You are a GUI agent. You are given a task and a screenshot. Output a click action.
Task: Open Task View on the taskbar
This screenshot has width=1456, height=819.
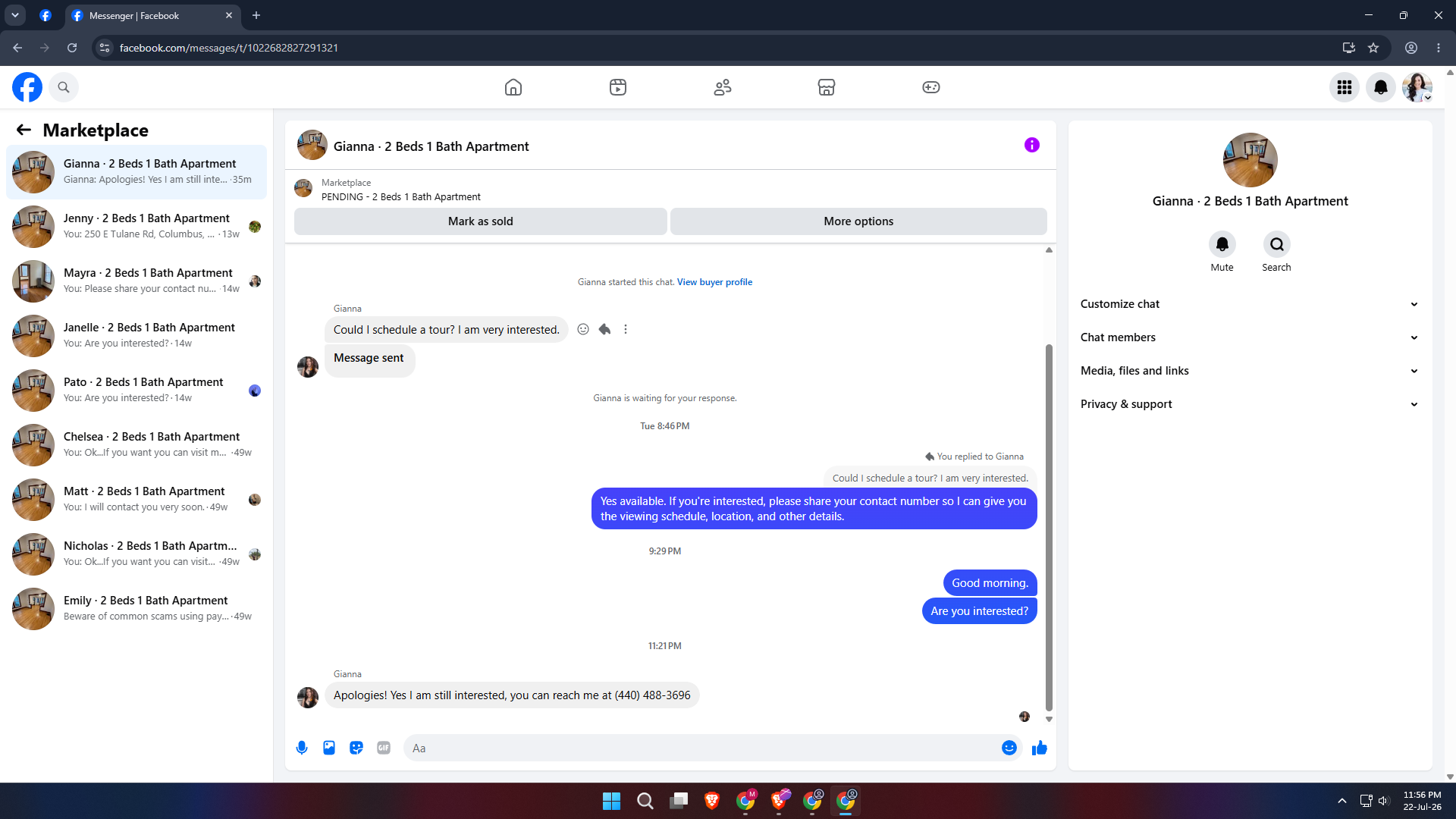pyautogui.click(x=679, y=801)
